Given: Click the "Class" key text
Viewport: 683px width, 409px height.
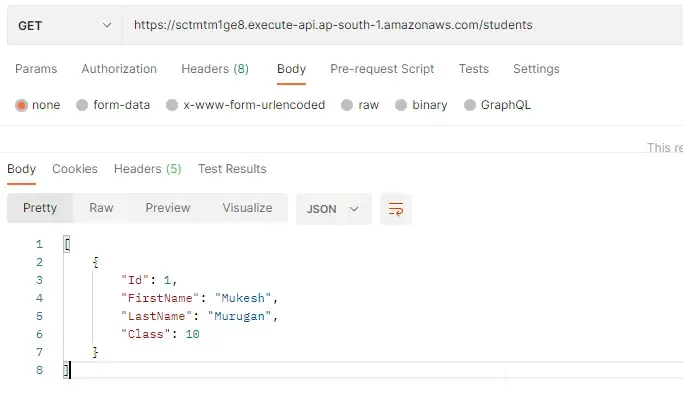Looking at the screenshot, I should tap(145, 334).
